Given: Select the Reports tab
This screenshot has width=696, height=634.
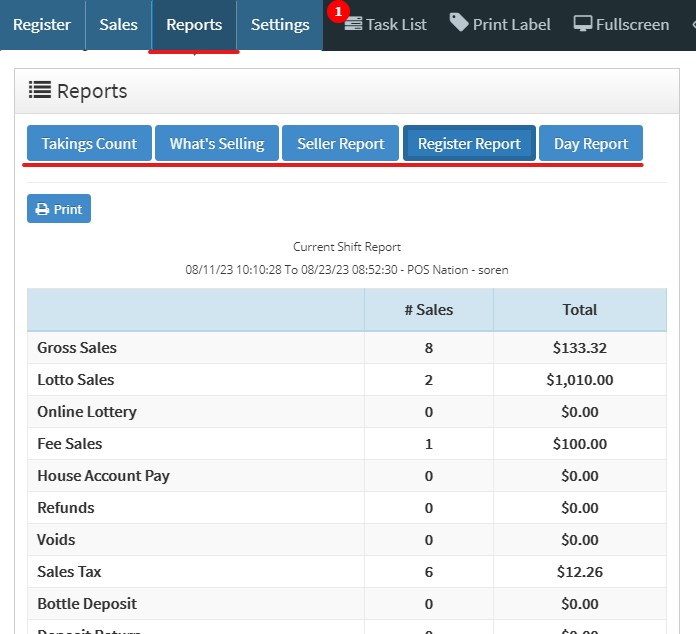Looking at the screenshot, I should (x=194, y=25).
